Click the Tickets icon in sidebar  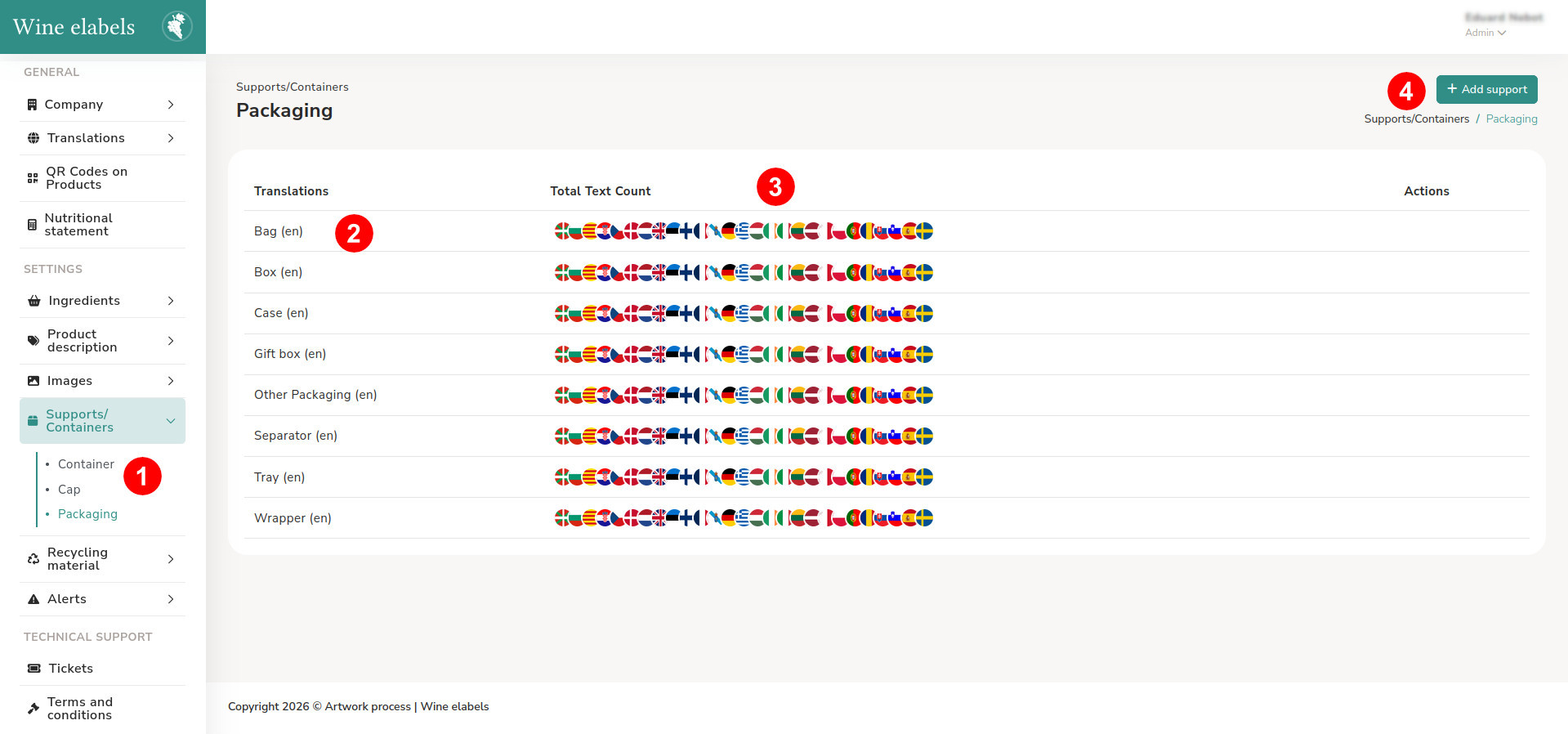(34, 669)
